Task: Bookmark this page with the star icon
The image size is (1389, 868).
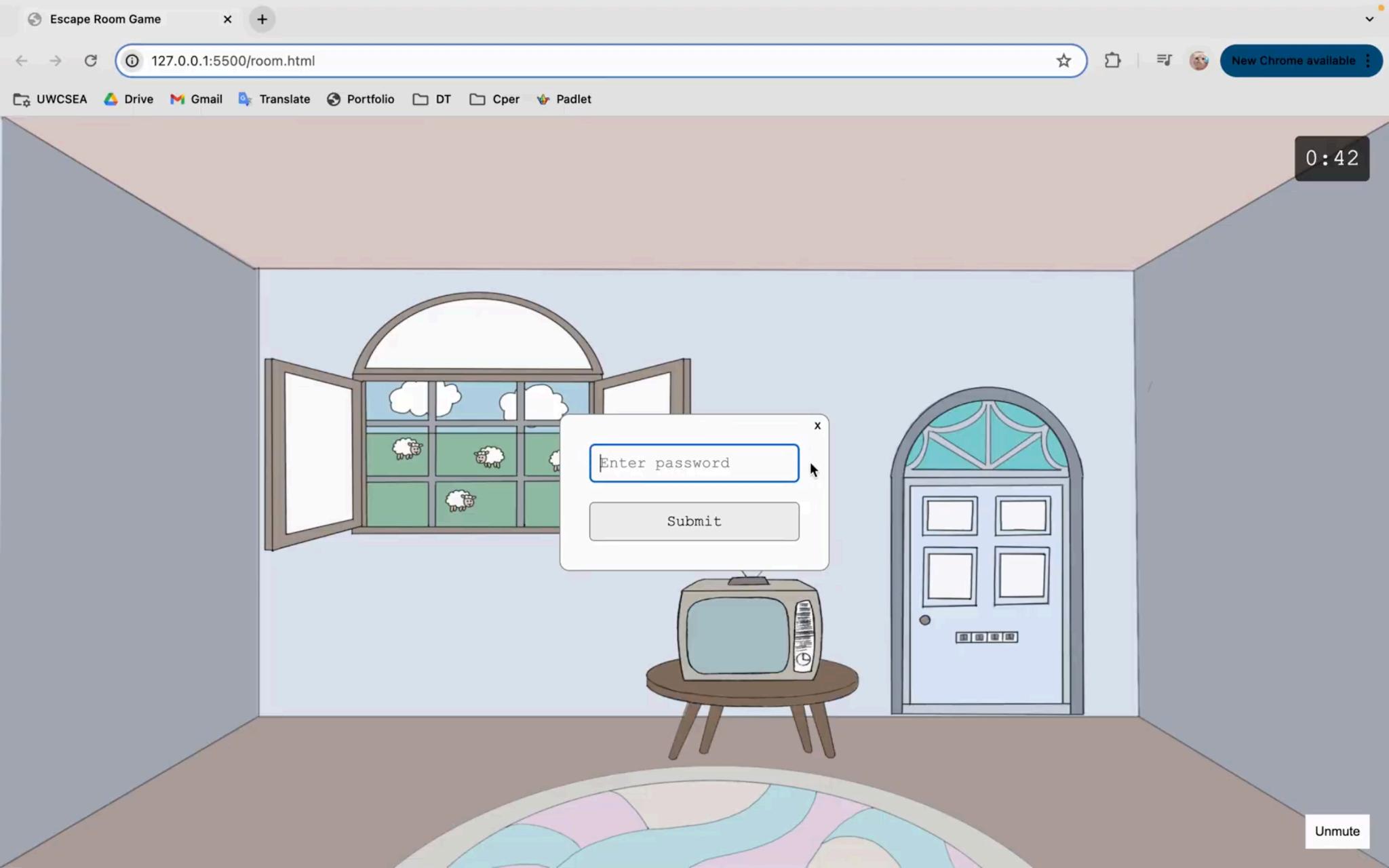Action: [x=1063, y=61]
